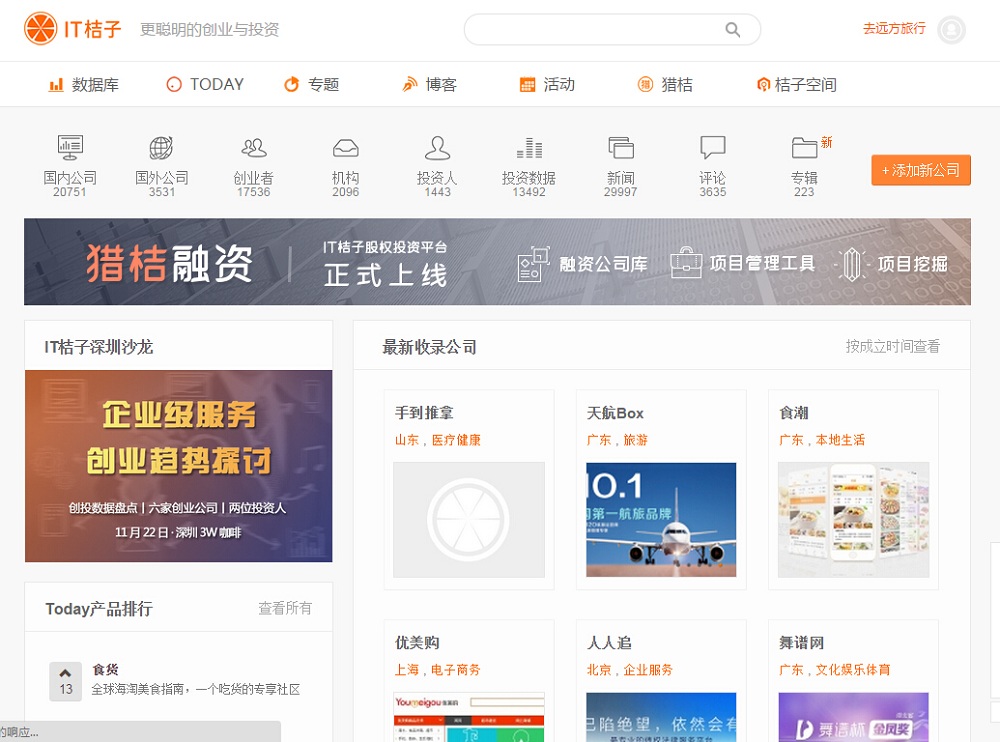
Task: Click the 数据库 bar chart icon
Action: 56,84
